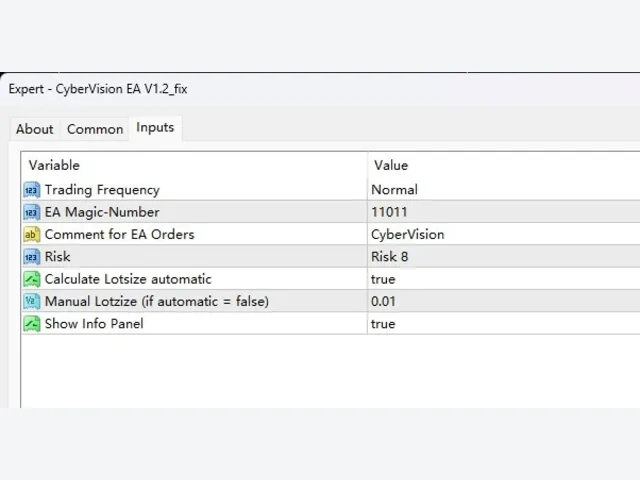Select the Inputs tab

(x=155, y=128)
